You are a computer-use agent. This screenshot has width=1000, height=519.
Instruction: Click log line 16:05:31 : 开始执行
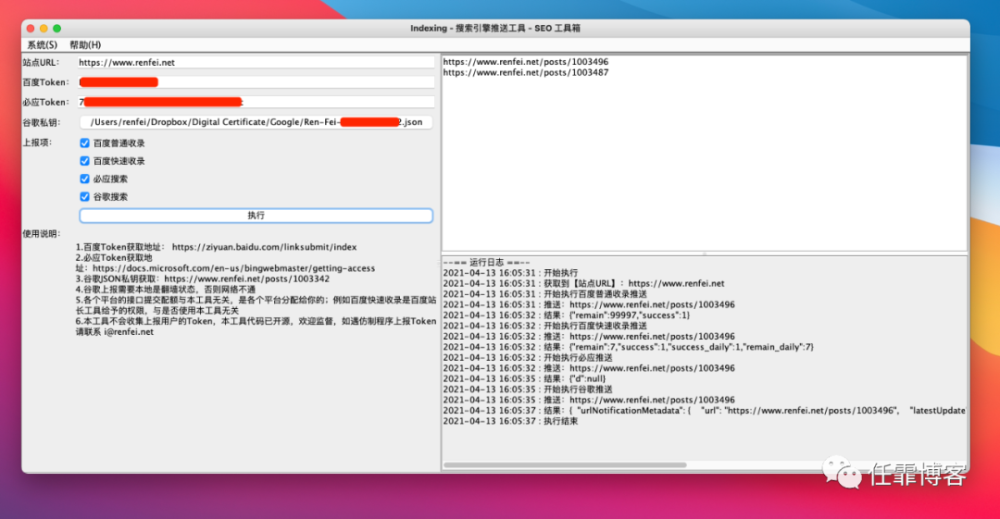(510, 273)
